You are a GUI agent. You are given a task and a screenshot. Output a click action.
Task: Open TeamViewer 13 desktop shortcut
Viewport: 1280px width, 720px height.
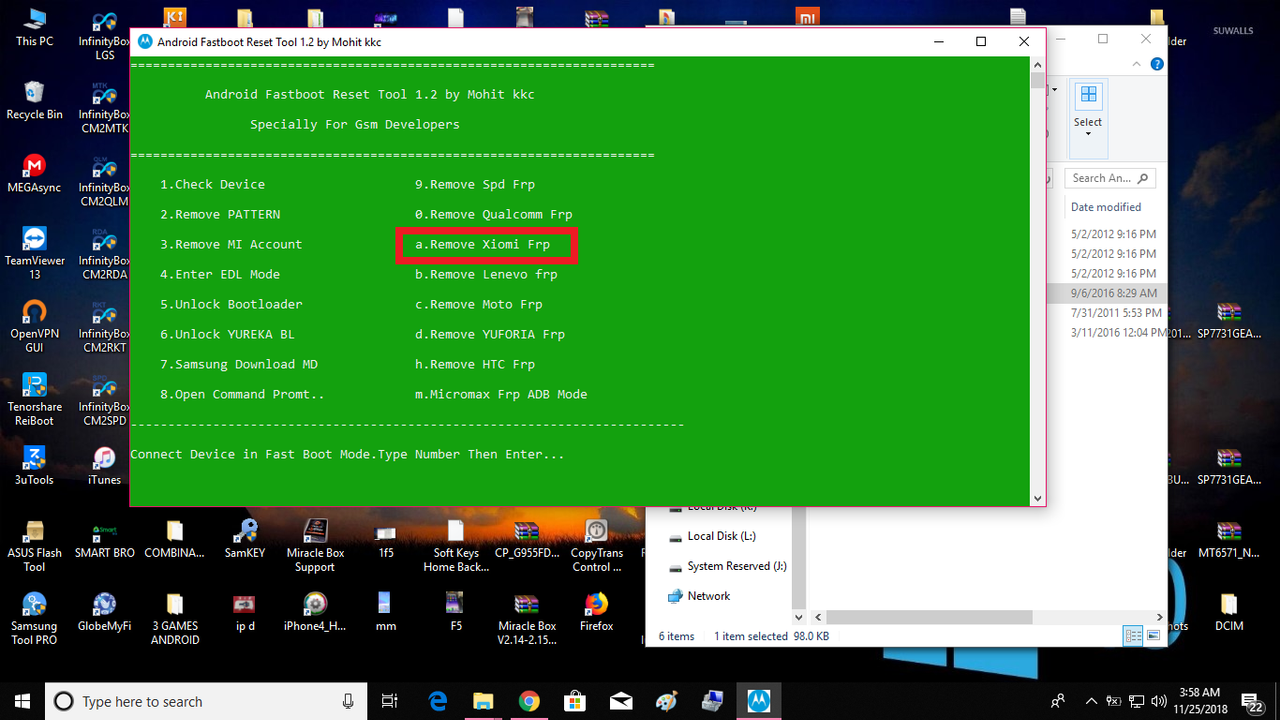tap(34, 252)
